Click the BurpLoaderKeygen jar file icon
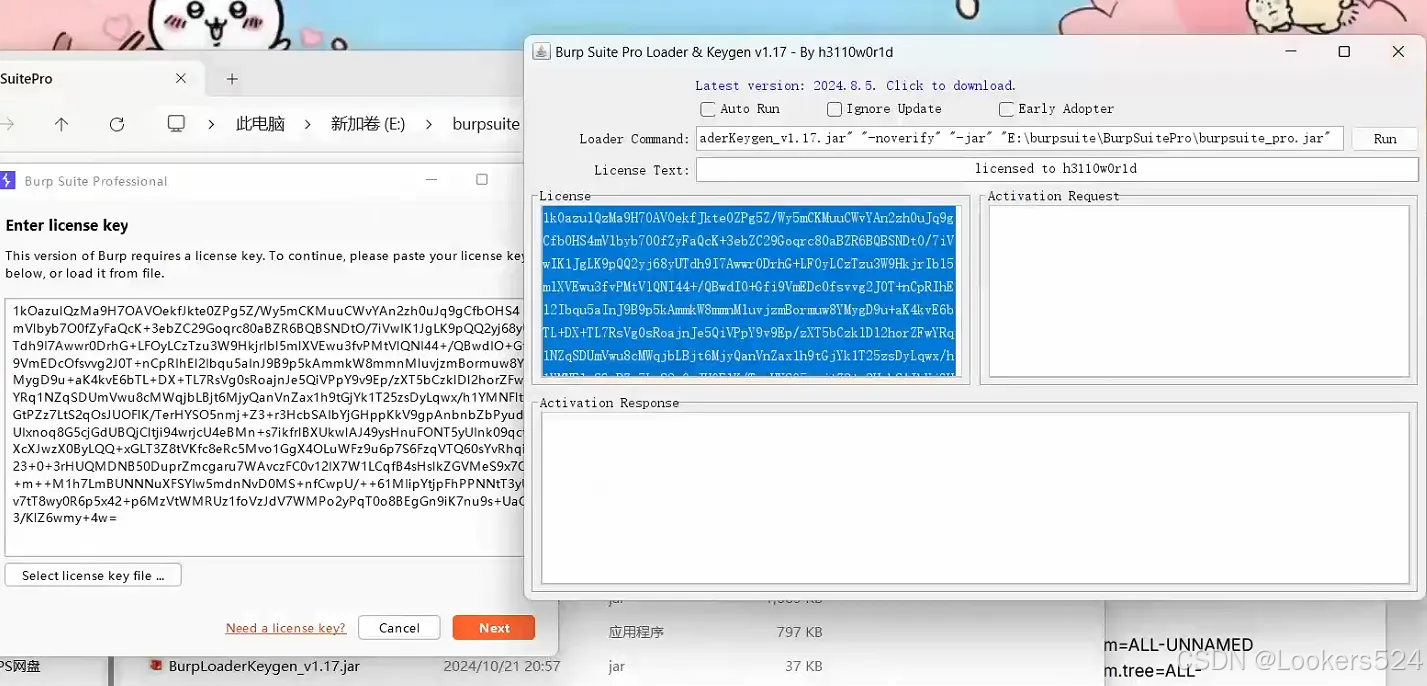1427x686 pixels. pyautogui.click(x=156, y=666)
